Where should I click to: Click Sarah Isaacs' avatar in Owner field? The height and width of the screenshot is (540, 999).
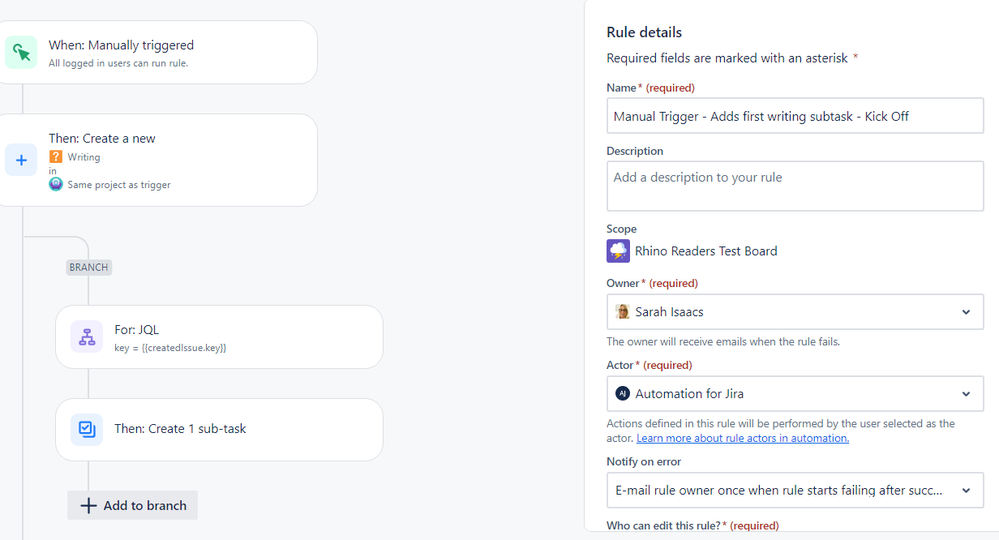622,312
